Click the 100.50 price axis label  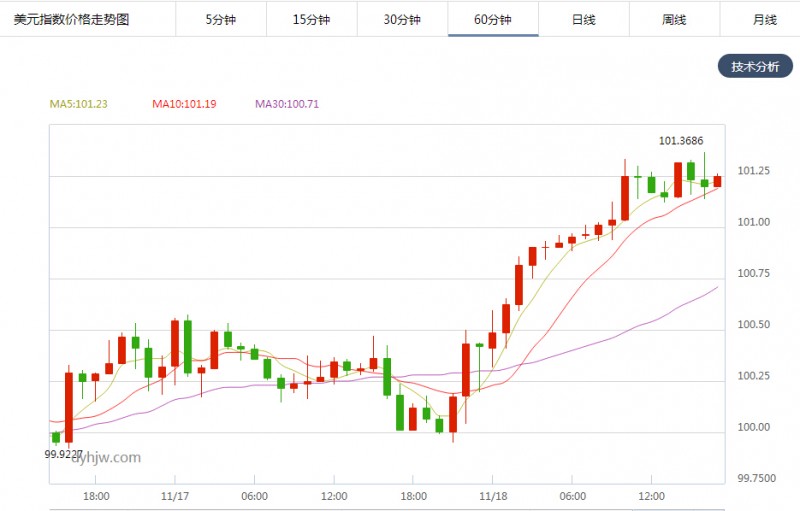click(754, 325)
